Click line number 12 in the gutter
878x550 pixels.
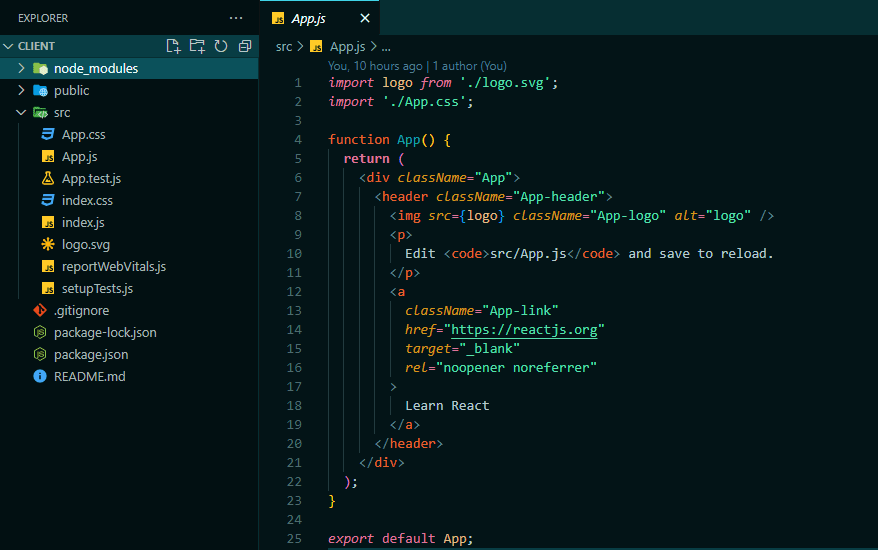coord(294,291)
